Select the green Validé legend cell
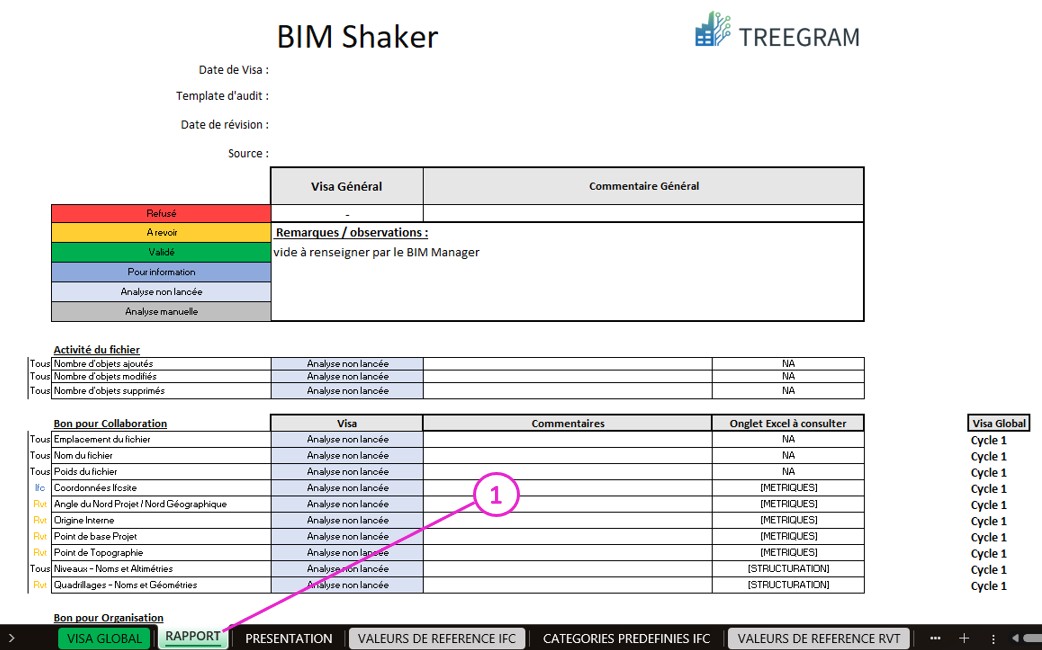Screen dimensions: 1042x650 (x=160, y=252)
